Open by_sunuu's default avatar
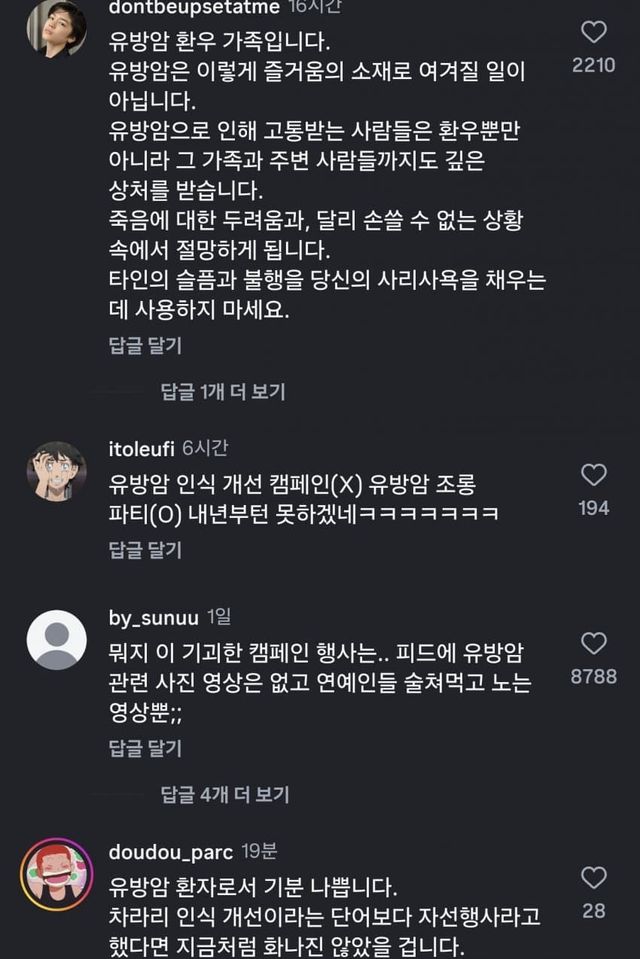640x959 pixels. [56, 639]
